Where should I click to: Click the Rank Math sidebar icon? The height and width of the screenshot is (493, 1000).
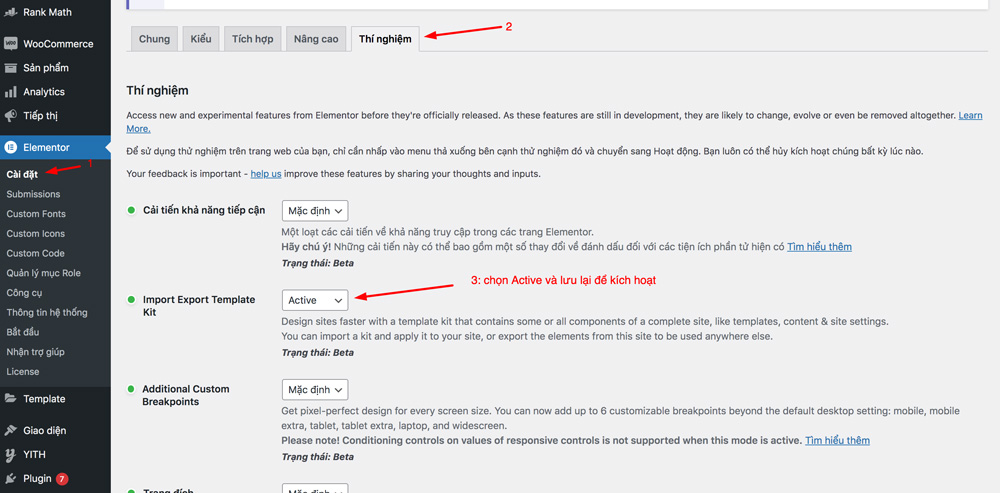coord(10,12)
